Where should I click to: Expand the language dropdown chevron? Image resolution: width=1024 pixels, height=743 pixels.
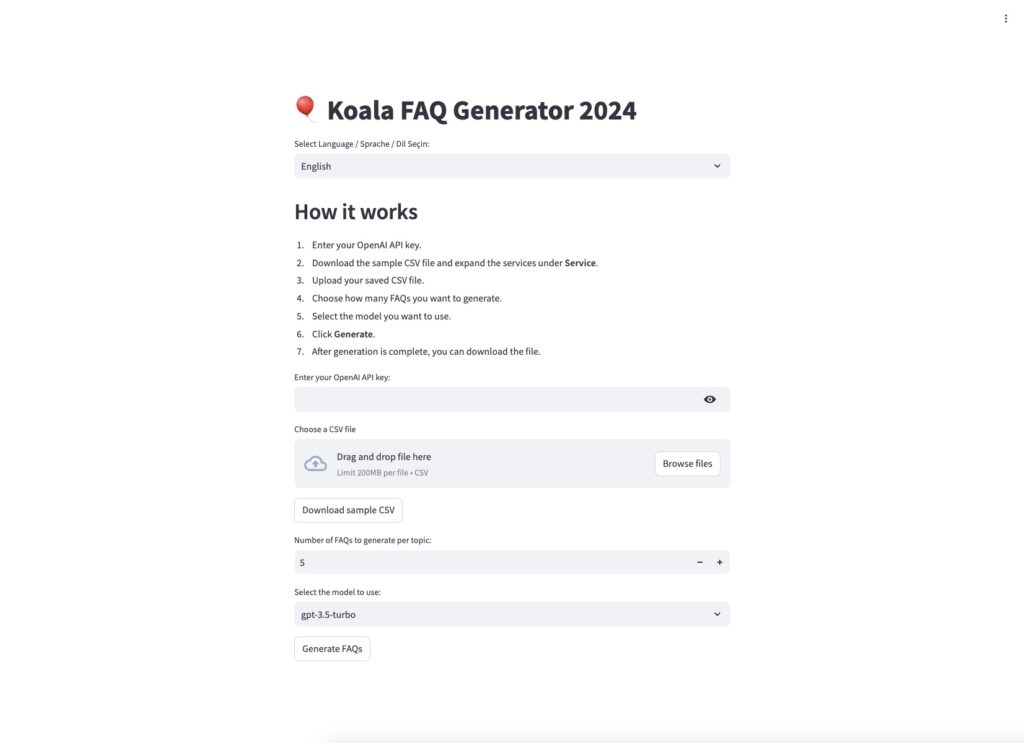(x=716, y=166)
